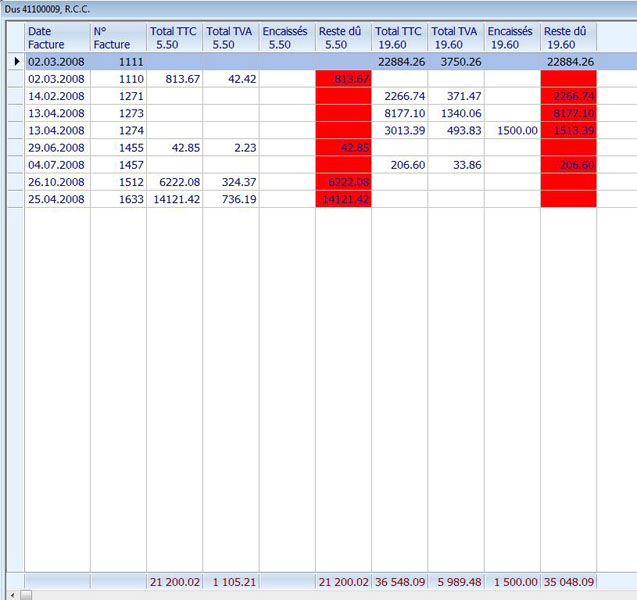Click the Total TTC 5.50 column header
637x600 pixels.
pos(174,38)
